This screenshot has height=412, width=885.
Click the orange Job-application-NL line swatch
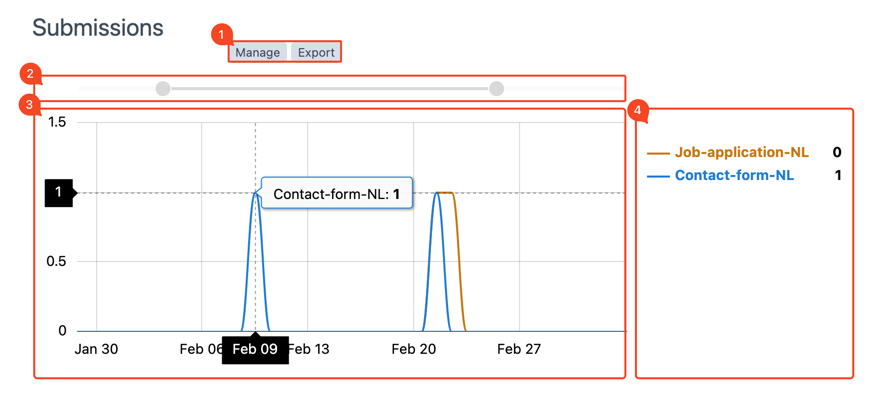[658, 153]
